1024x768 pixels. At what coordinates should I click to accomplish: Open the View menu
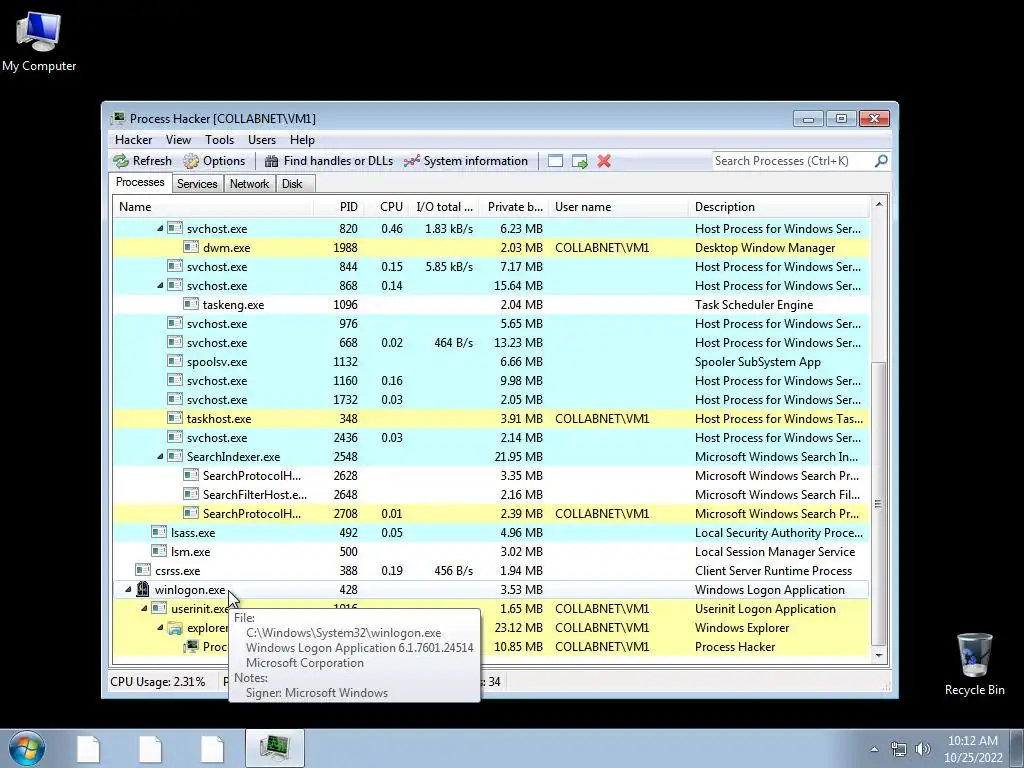178,140
